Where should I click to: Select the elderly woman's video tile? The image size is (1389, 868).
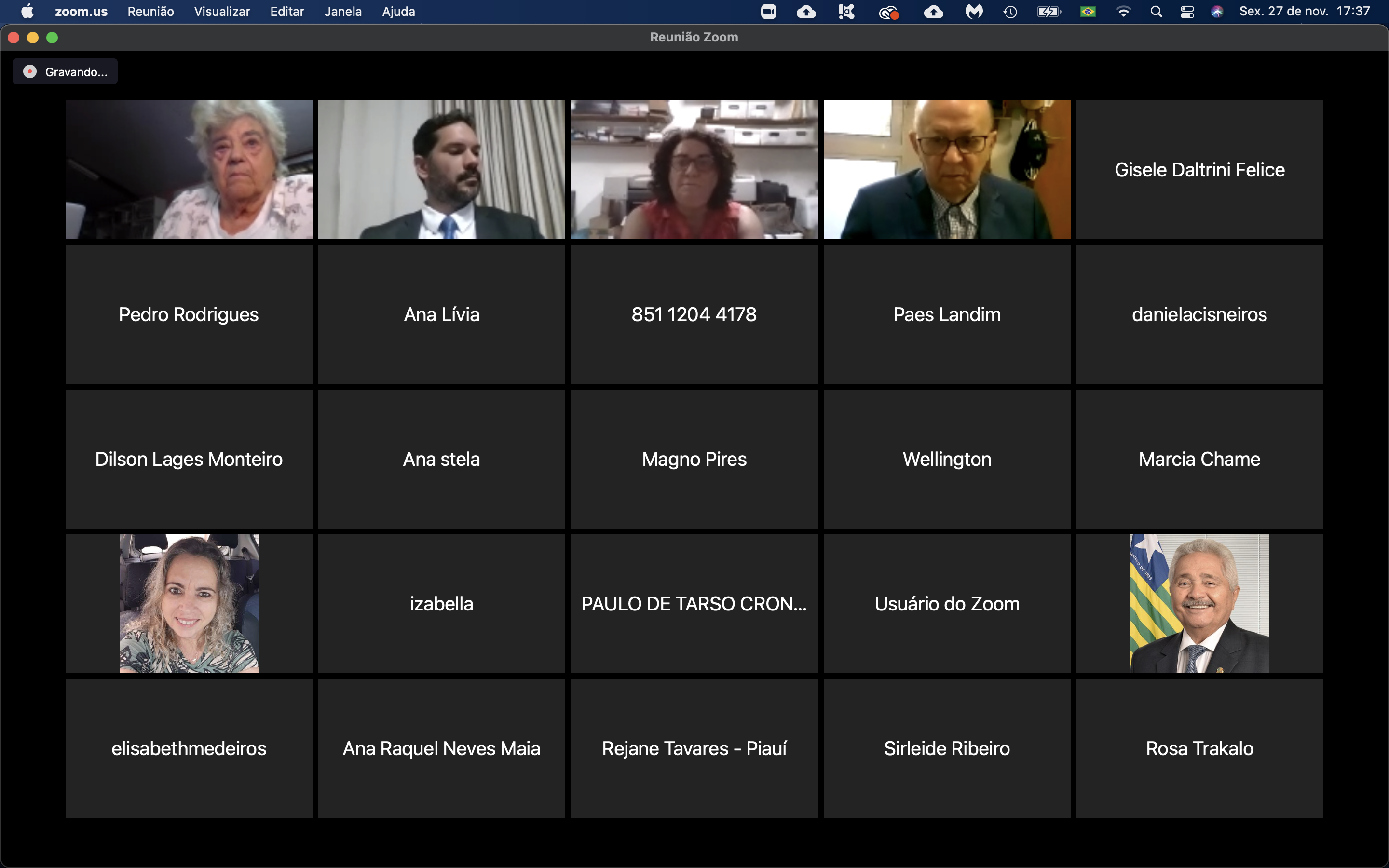pyautogui.click(x=189, y=169)
